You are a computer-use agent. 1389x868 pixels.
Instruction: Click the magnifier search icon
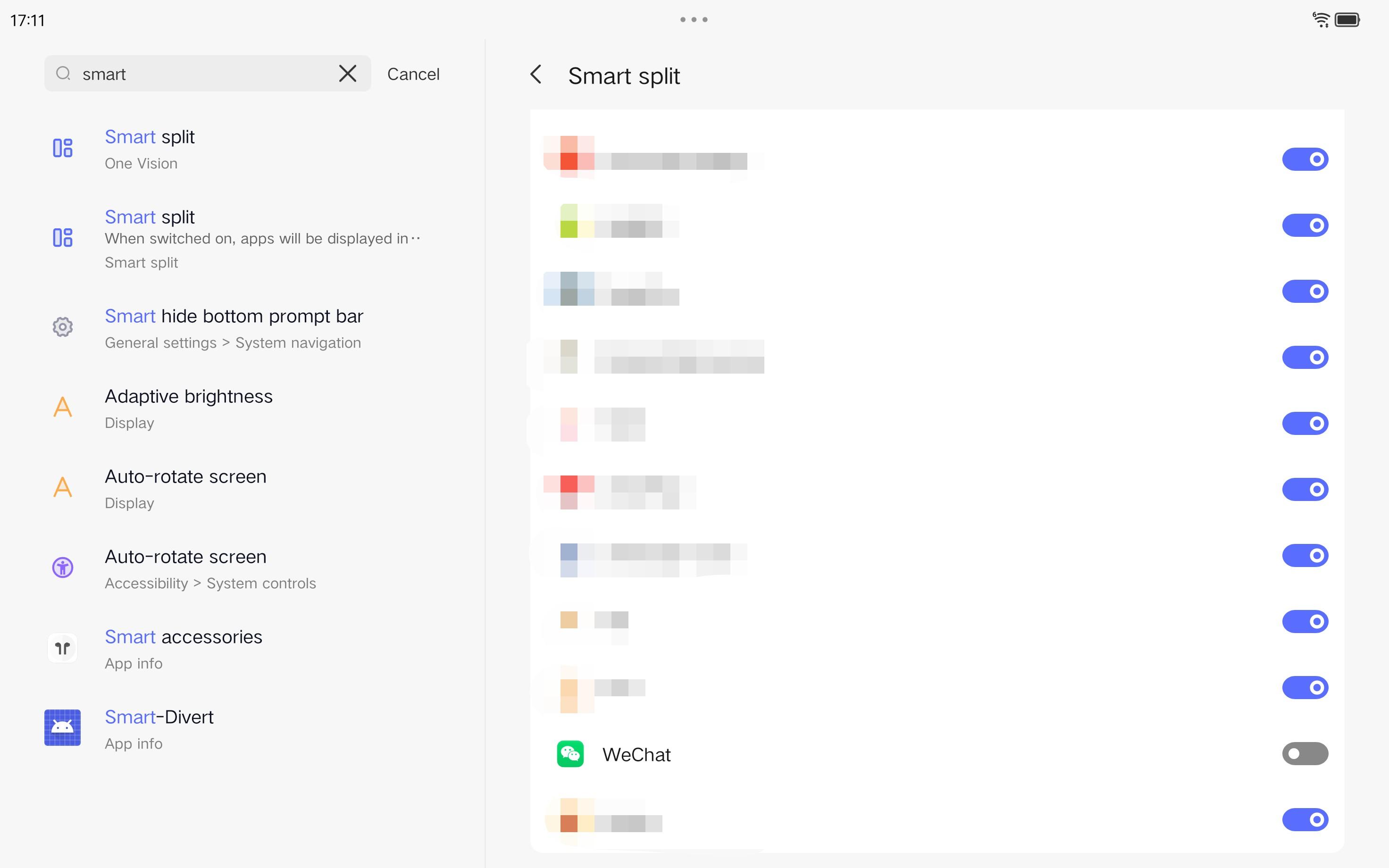tap(63, 74)
